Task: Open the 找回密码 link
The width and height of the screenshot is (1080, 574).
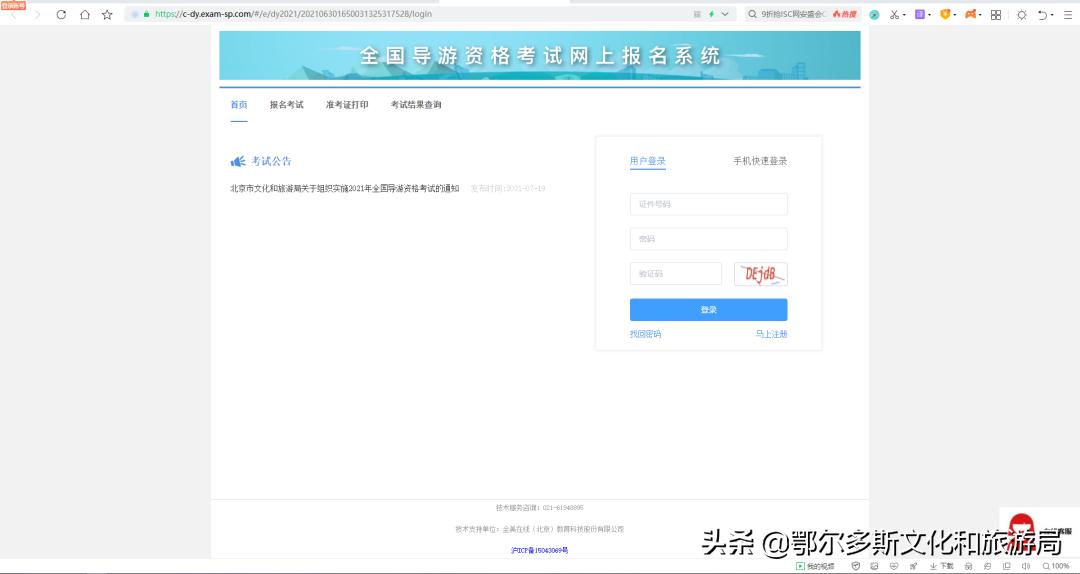Action: point(645,334)
